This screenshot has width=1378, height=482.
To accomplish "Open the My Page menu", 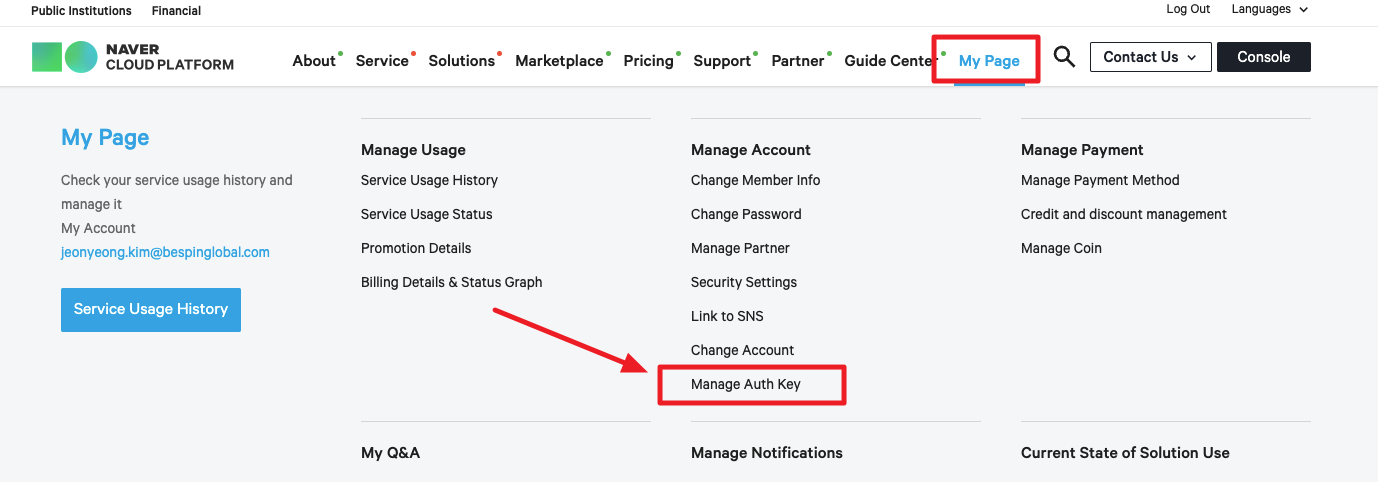I will [988, 61].
